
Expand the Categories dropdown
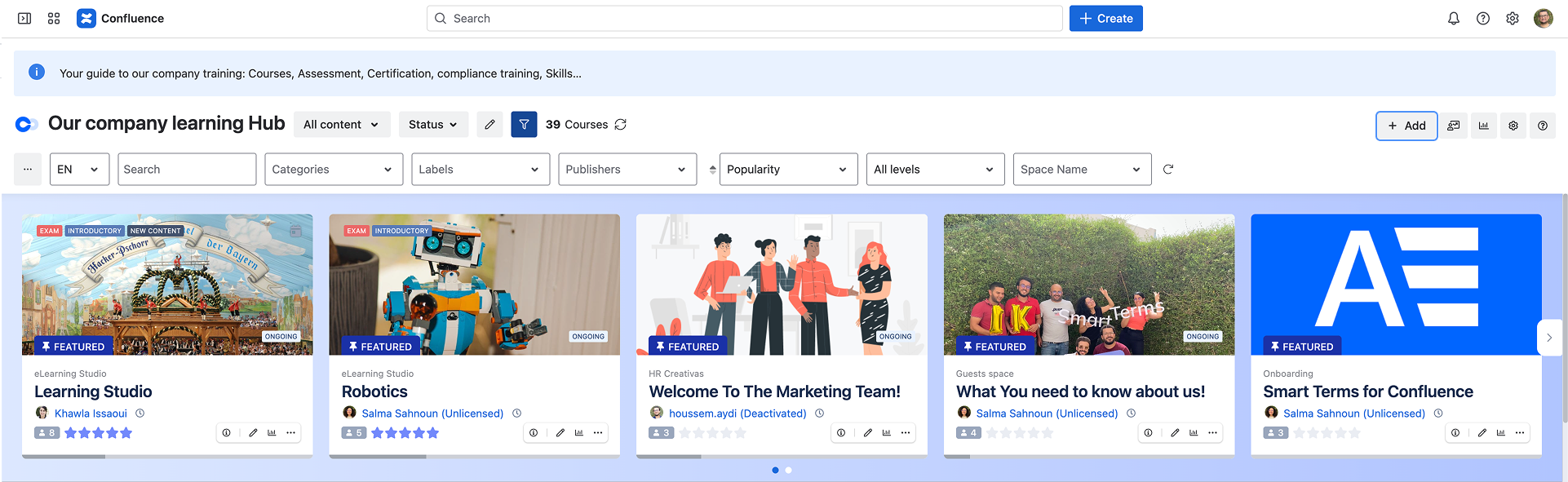pyautogui.click(x=333, y=170)
